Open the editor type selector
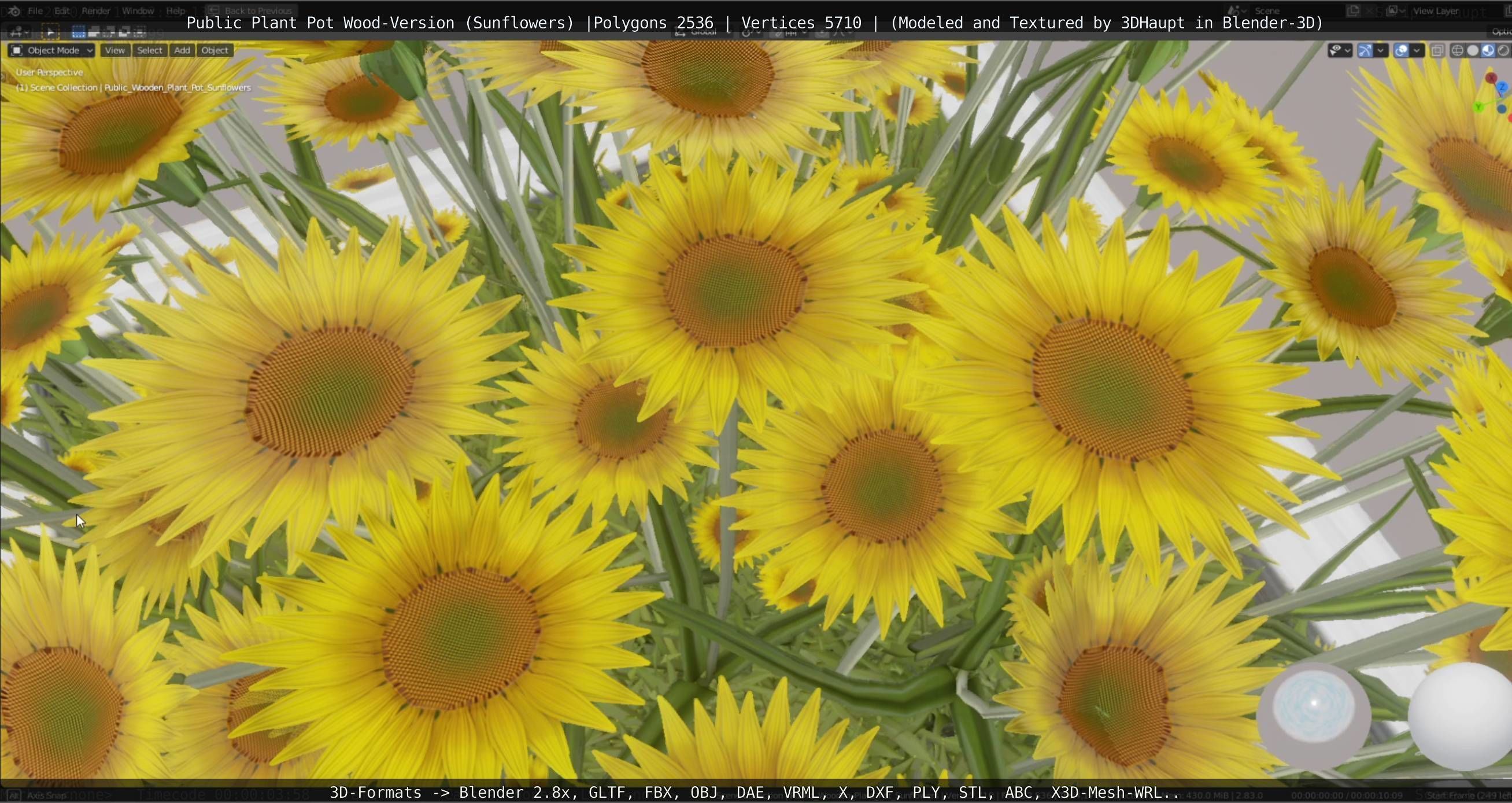The image size is (1512, 803). point(19,32)
